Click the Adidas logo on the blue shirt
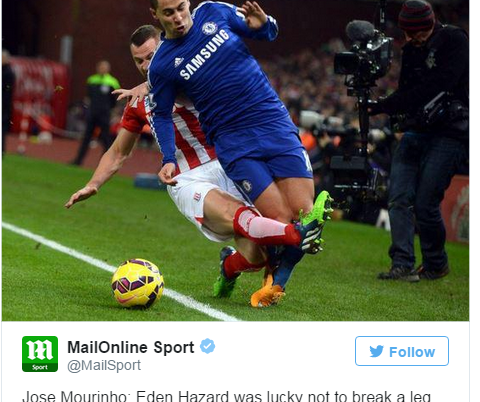Screen dimensions: 480x402 click(x=179, y=62)
